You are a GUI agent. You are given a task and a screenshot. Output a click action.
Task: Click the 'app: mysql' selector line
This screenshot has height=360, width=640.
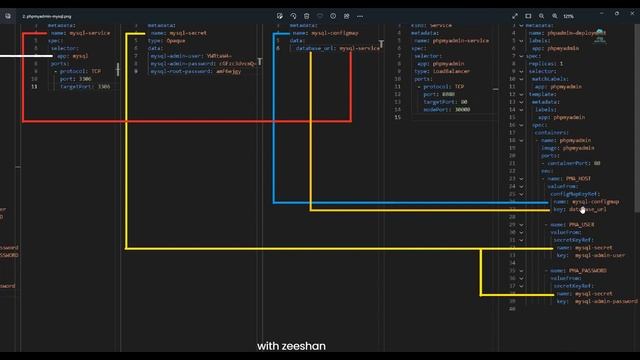(73, 56)
